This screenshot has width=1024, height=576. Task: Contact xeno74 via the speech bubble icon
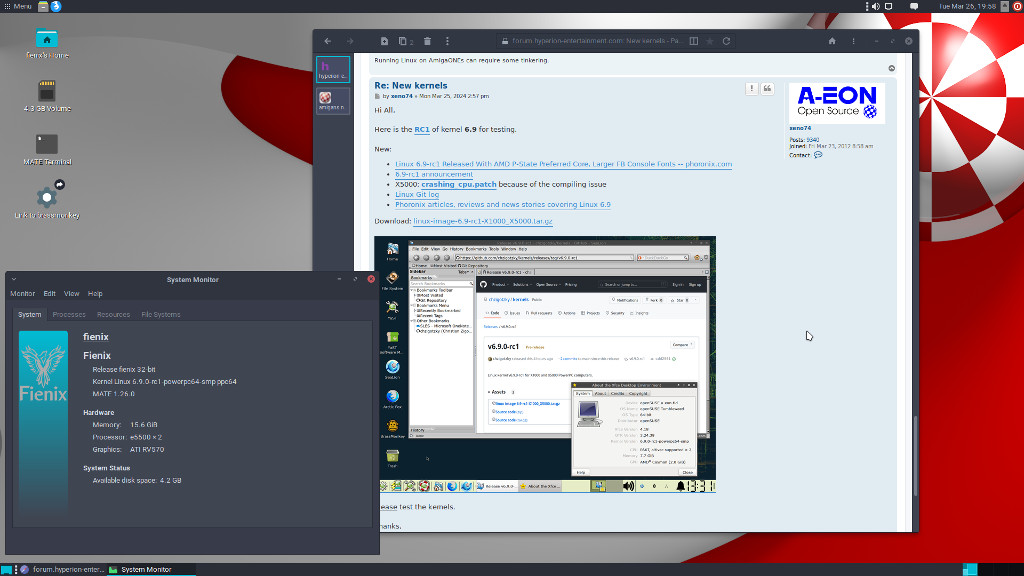[818, 155]
